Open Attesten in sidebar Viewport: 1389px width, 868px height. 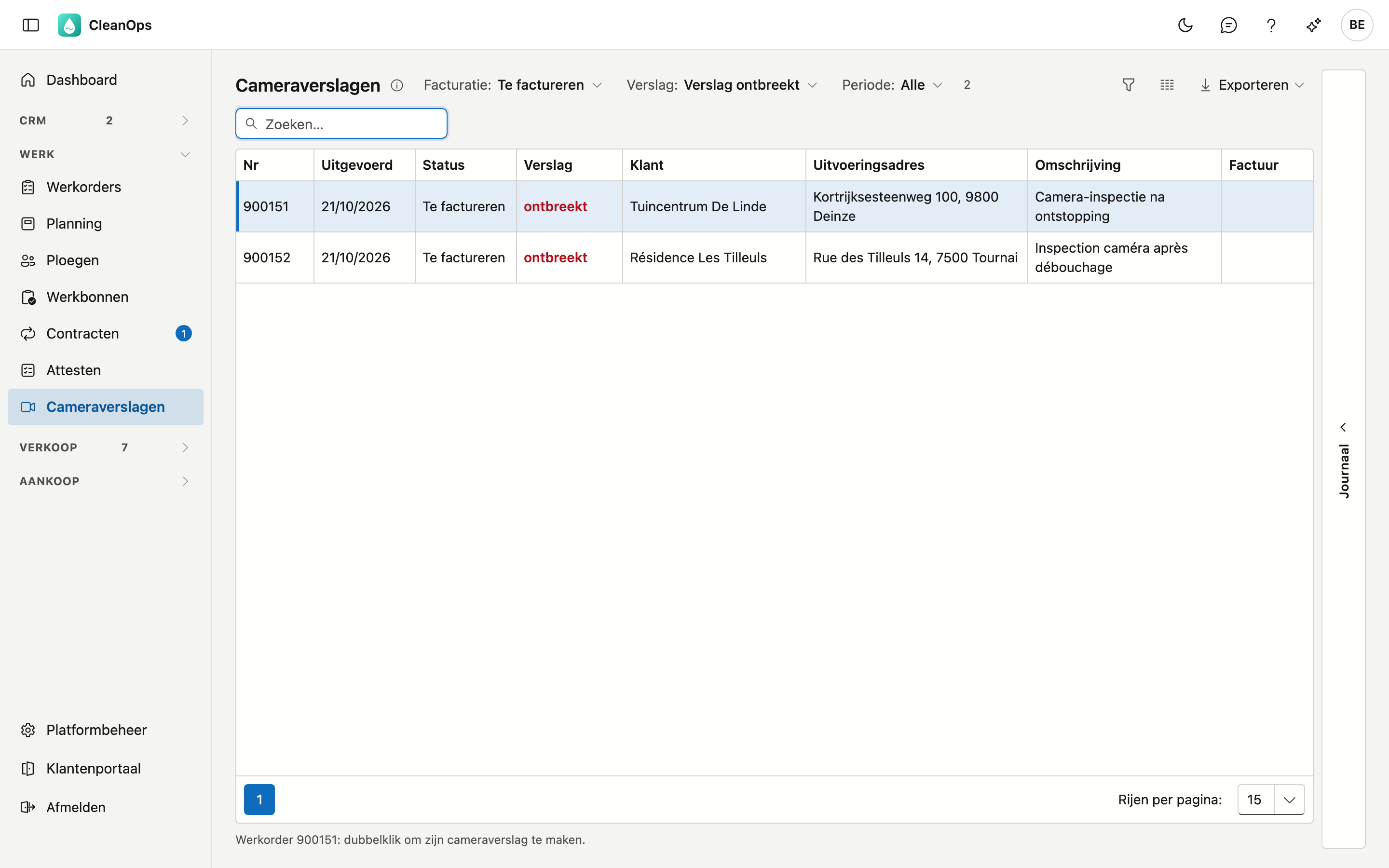[105, 370]
